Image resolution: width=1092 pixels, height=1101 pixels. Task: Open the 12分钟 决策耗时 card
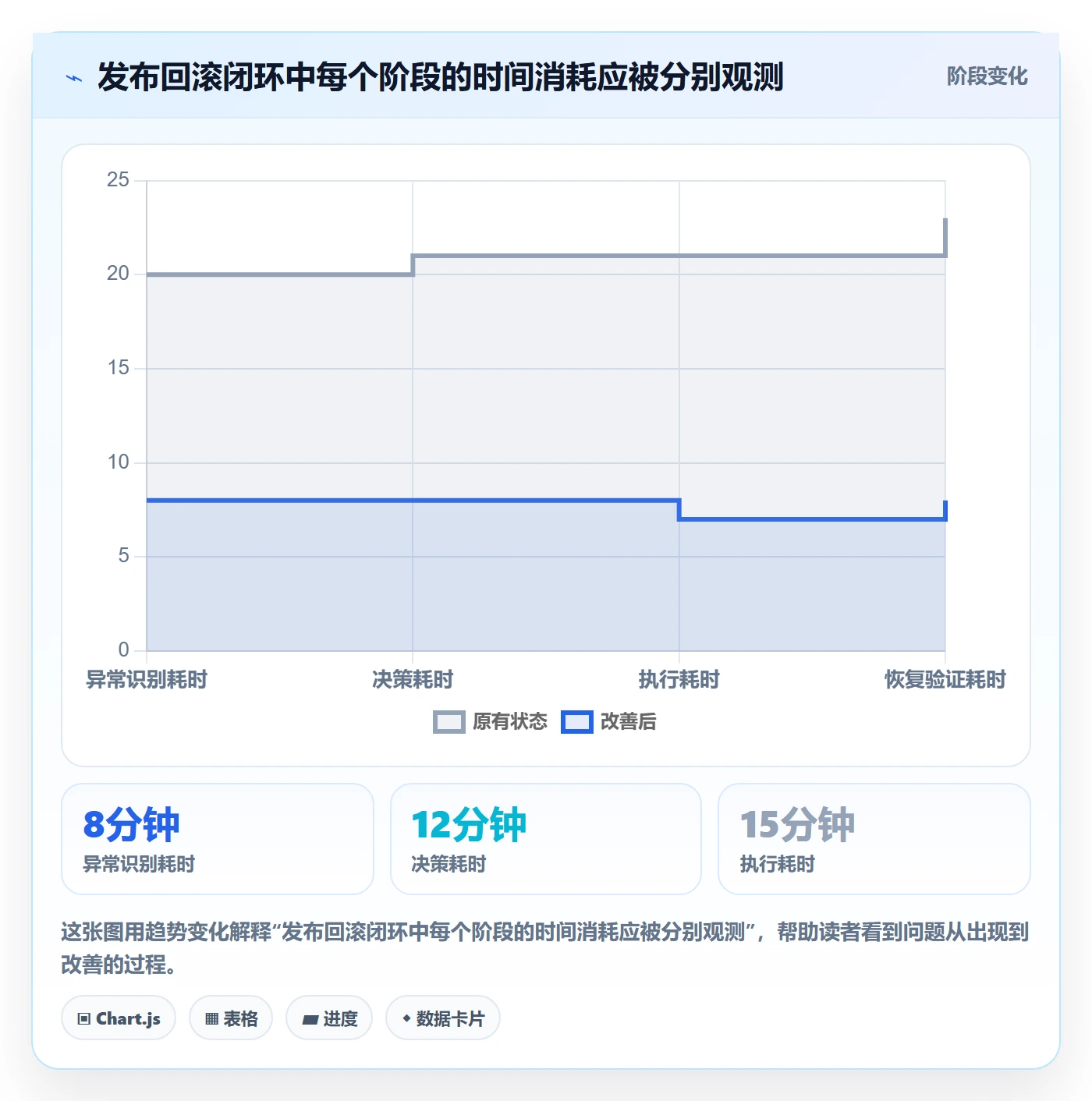tap(546, 839)
